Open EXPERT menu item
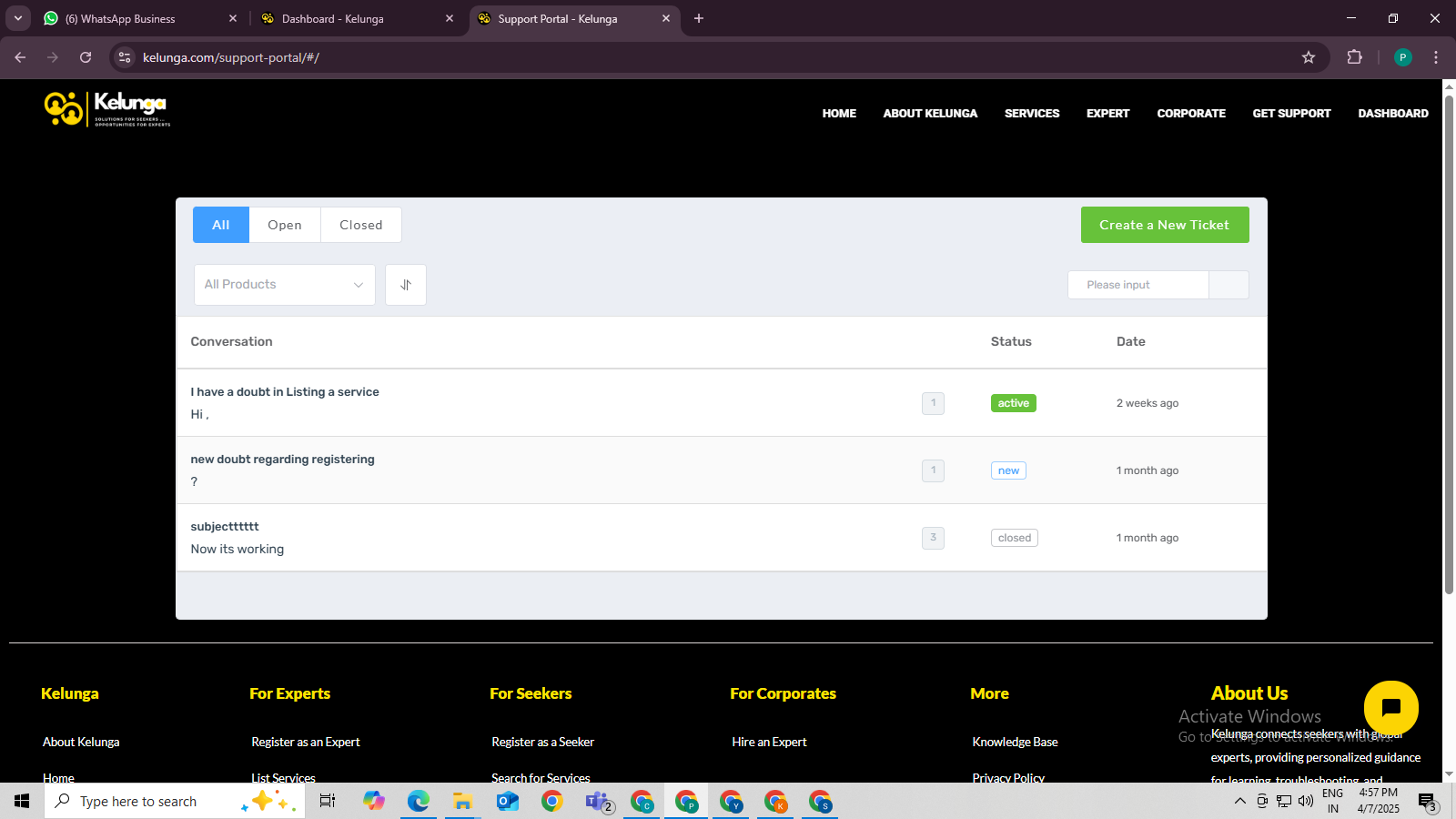This screenshot has width=1456, height=819. 1107,114
